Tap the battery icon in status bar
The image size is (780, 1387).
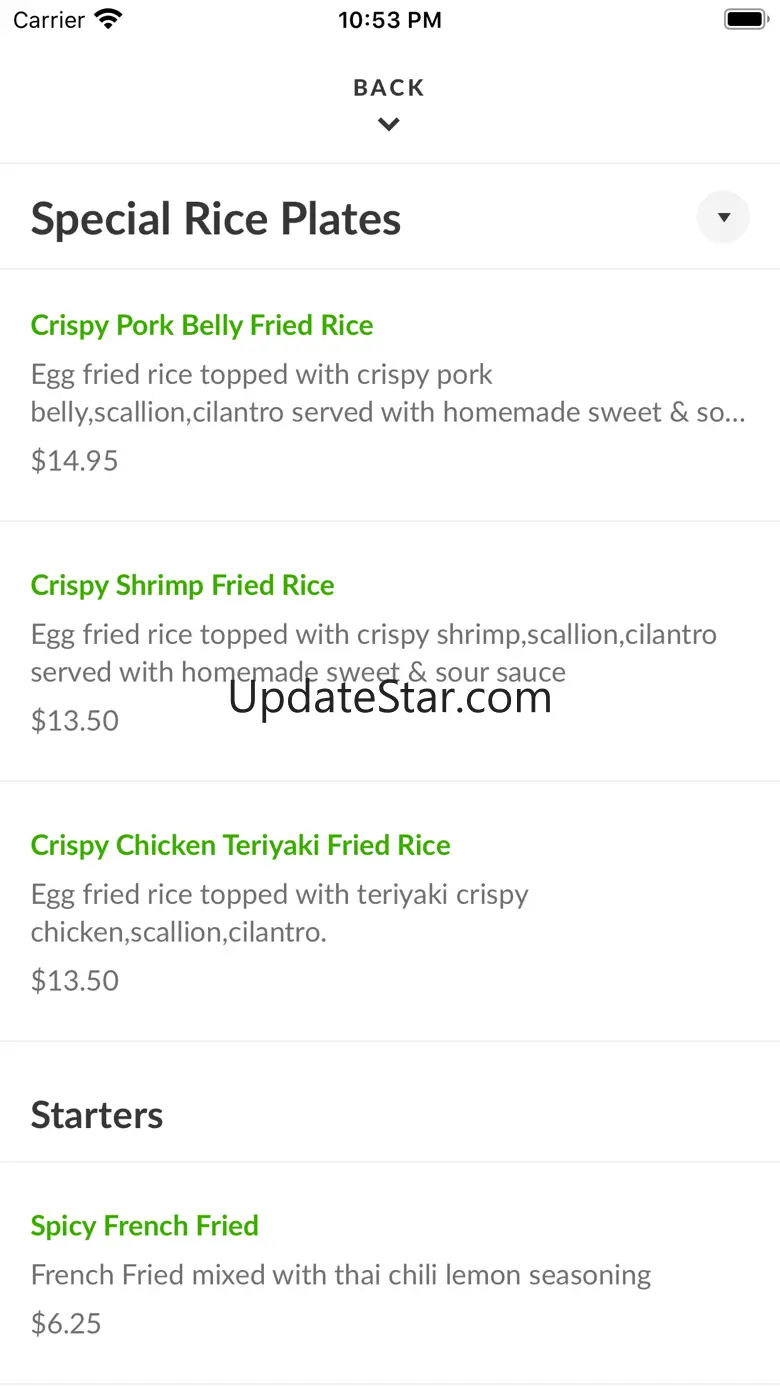coord(745,19)
